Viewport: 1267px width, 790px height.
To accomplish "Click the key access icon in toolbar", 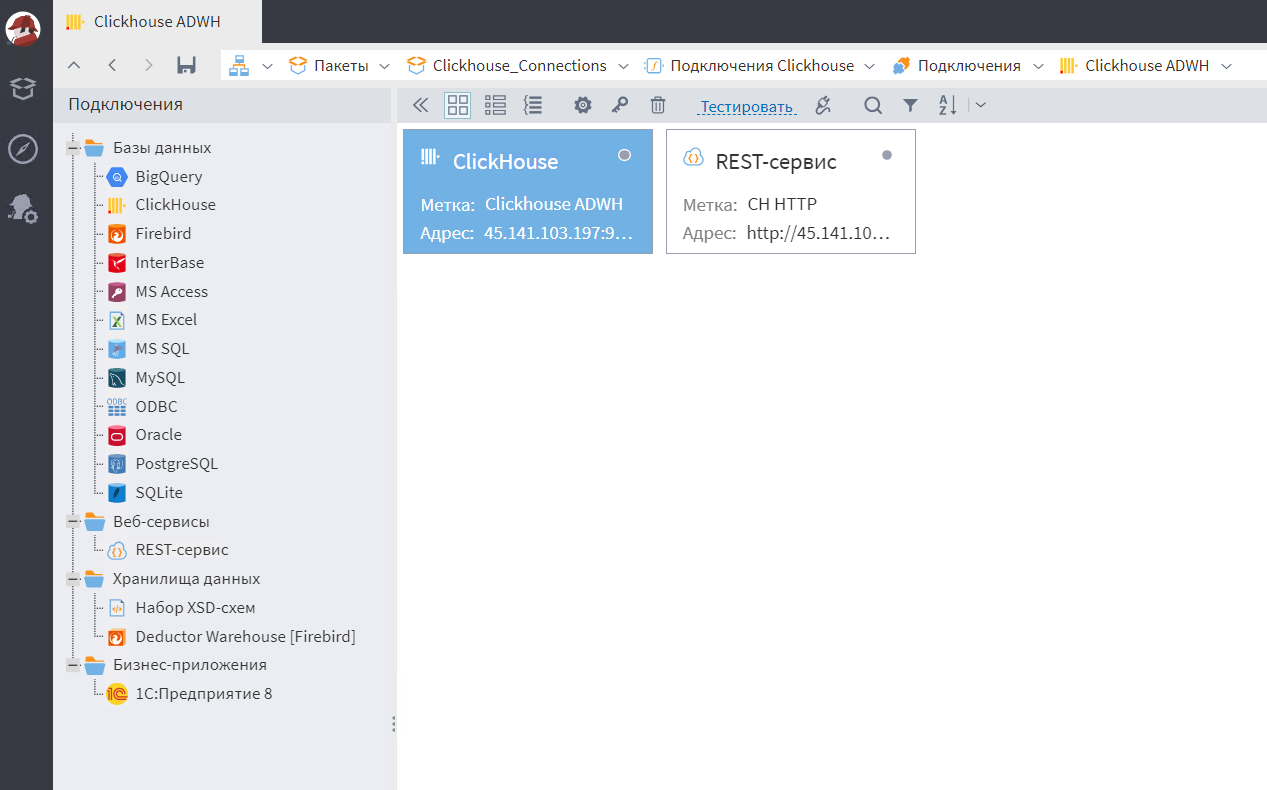I will pyautogui.click(x=620, y=105).
